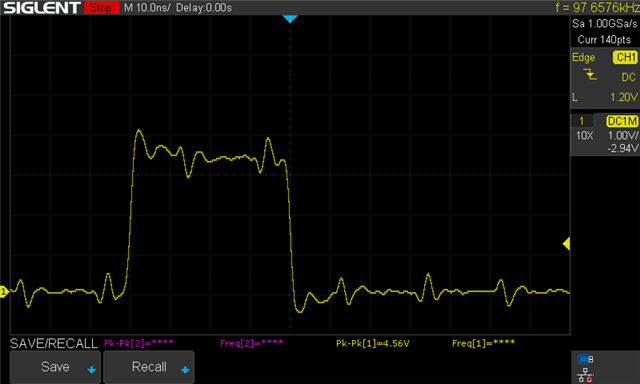The image size is (640, 384).
Task: Click the -2.94V vertical offset value
Action: tap(622, 148)
